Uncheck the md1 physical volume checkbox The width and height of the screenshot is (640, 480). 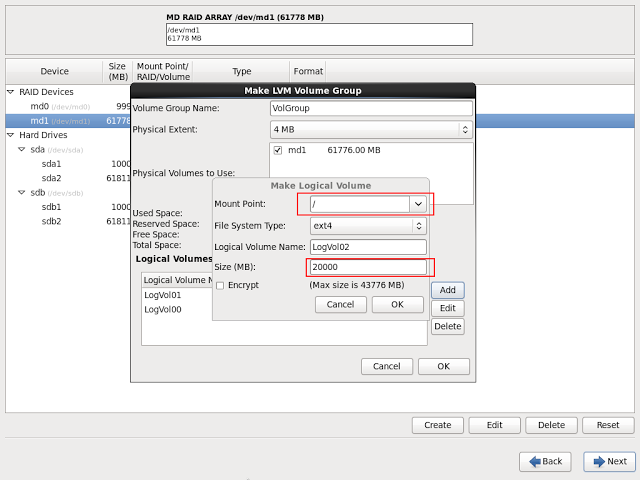coord(278,150)
